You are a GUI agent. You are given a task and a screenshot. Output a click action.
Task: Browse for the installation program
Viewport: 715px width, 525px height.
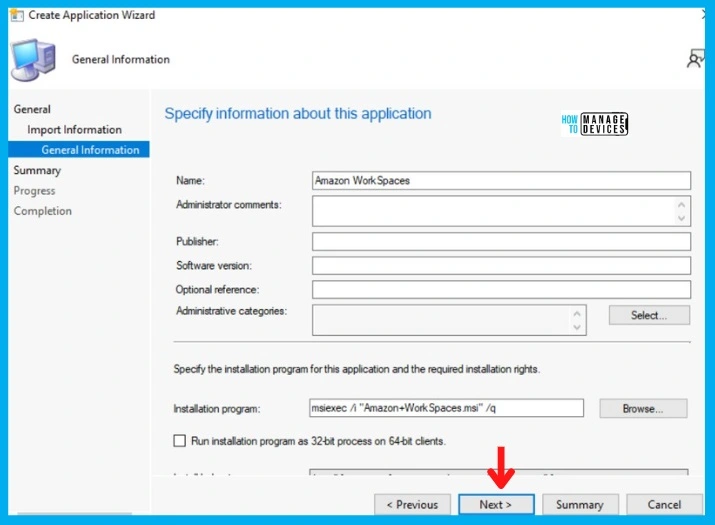643,408
